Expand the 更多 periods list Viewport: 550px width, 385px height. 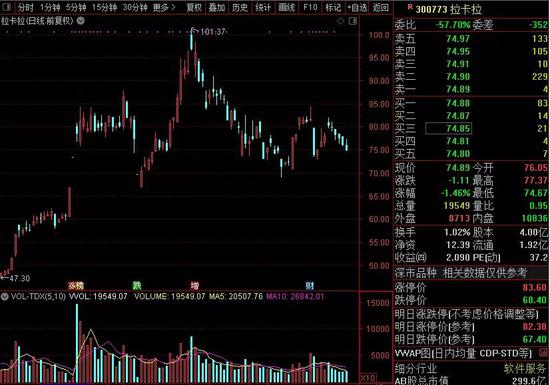click(x=164, y=7)
